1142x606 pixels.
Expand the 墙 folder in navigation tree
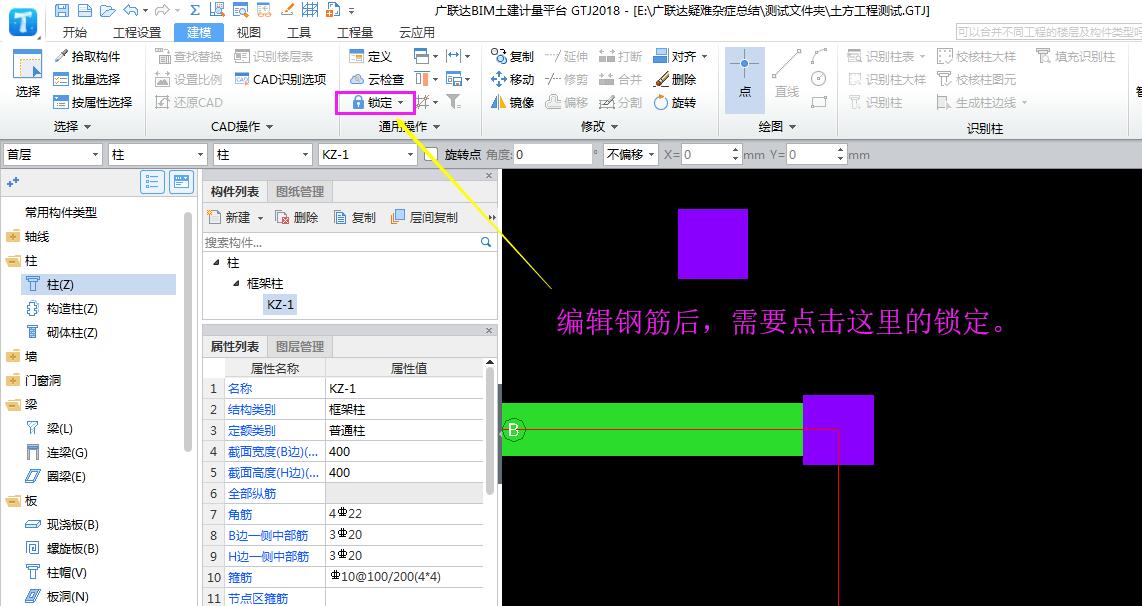[13, 356]
